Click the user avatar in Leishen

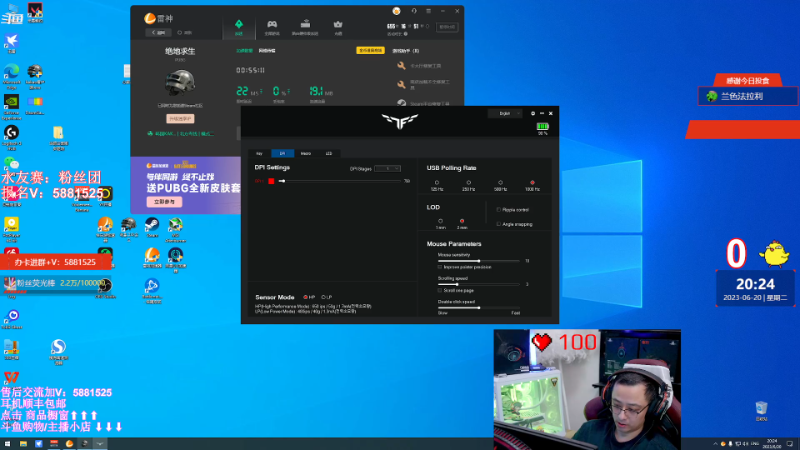click(396, 11)
